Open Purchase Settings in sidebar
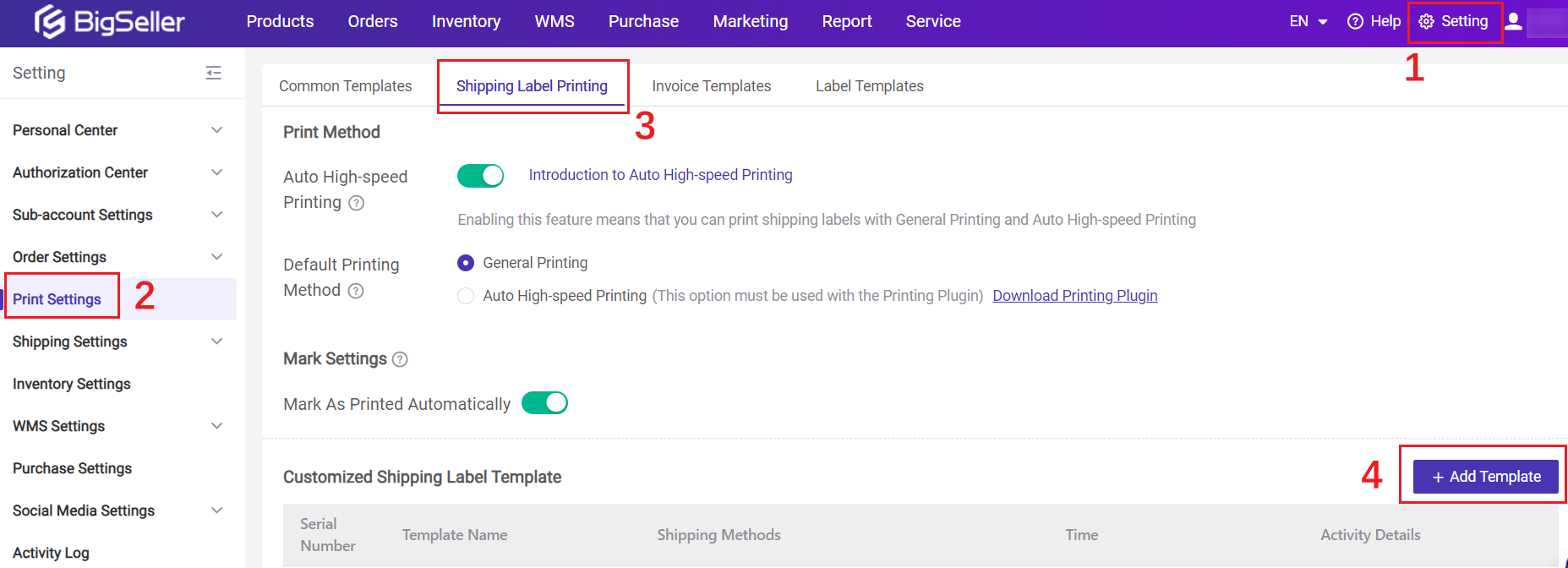This screenshot has height=568, width=1568. [73, 468]
